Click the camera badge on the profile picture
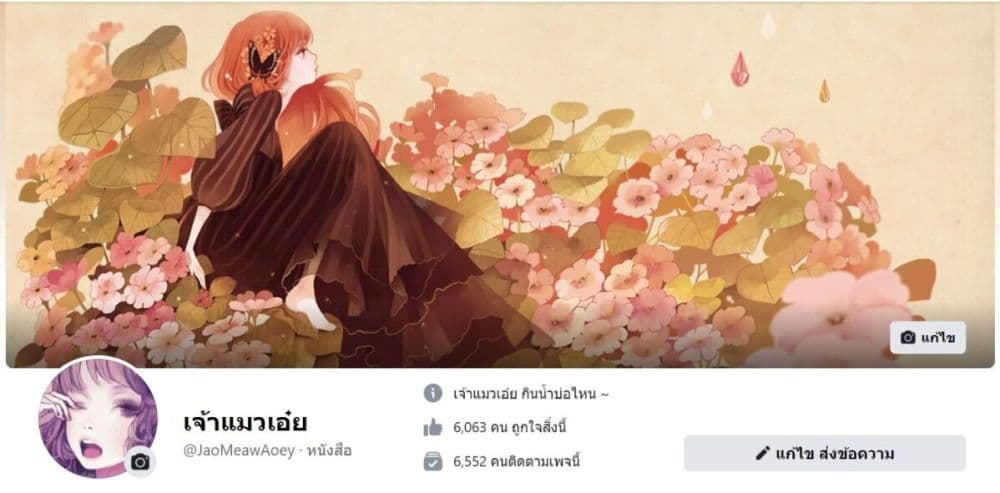This screenshot has height=493, width=1000. coord(140,462)
